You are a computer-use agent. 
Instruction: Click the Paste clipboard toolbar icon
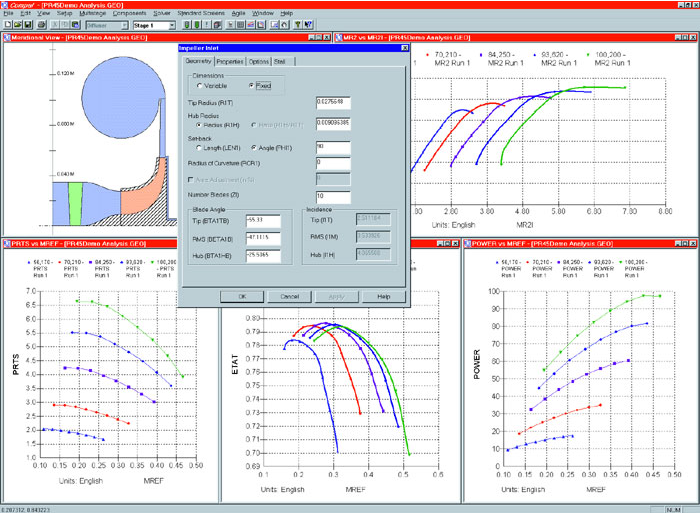75,25
